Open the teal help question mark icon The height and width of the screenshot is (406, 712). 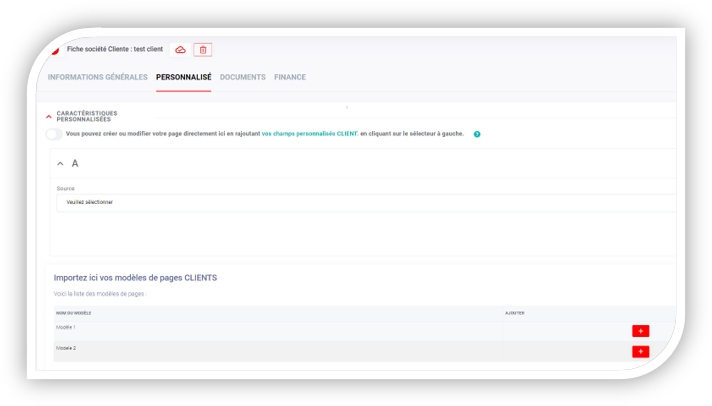point(477,134)
